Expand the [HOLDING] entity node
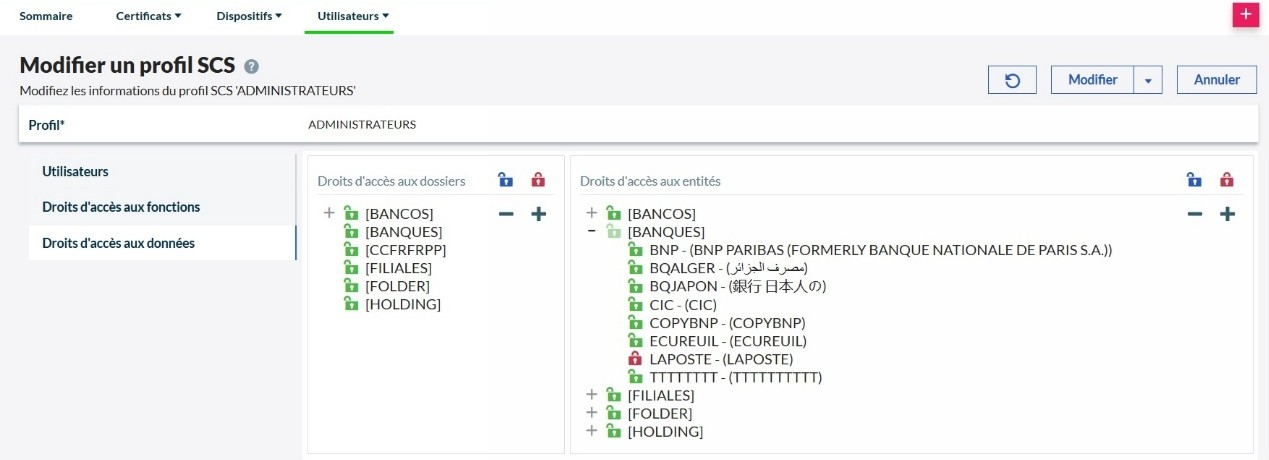The image size is (1269, 460). (x=592, y=431)
